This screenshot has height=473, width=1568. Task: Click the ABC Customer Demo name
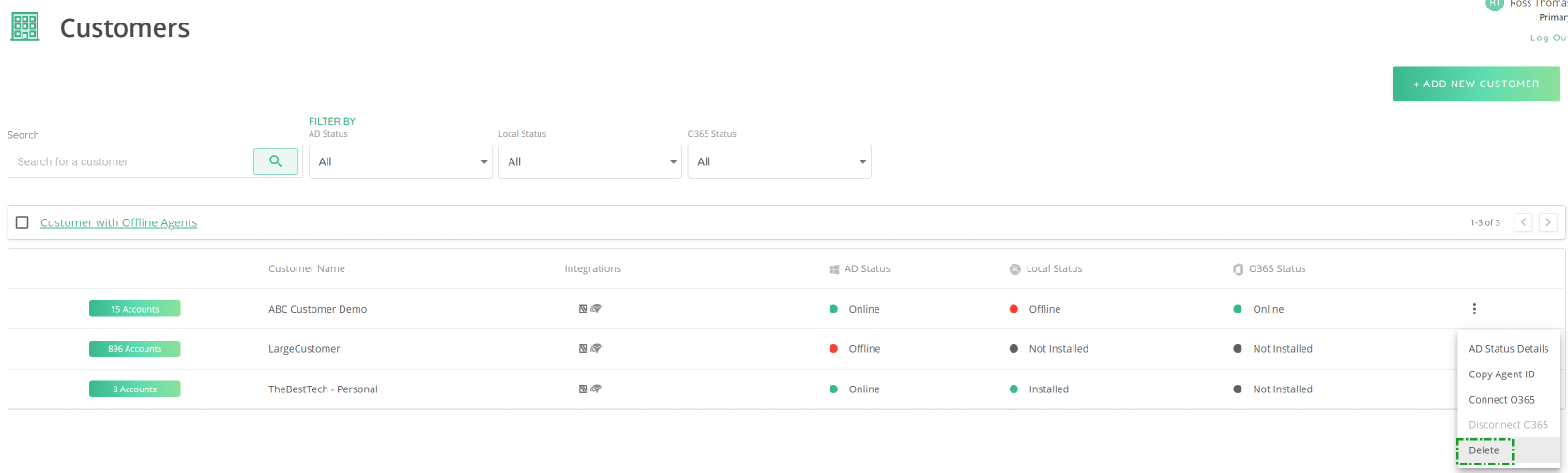pos(317,309)
